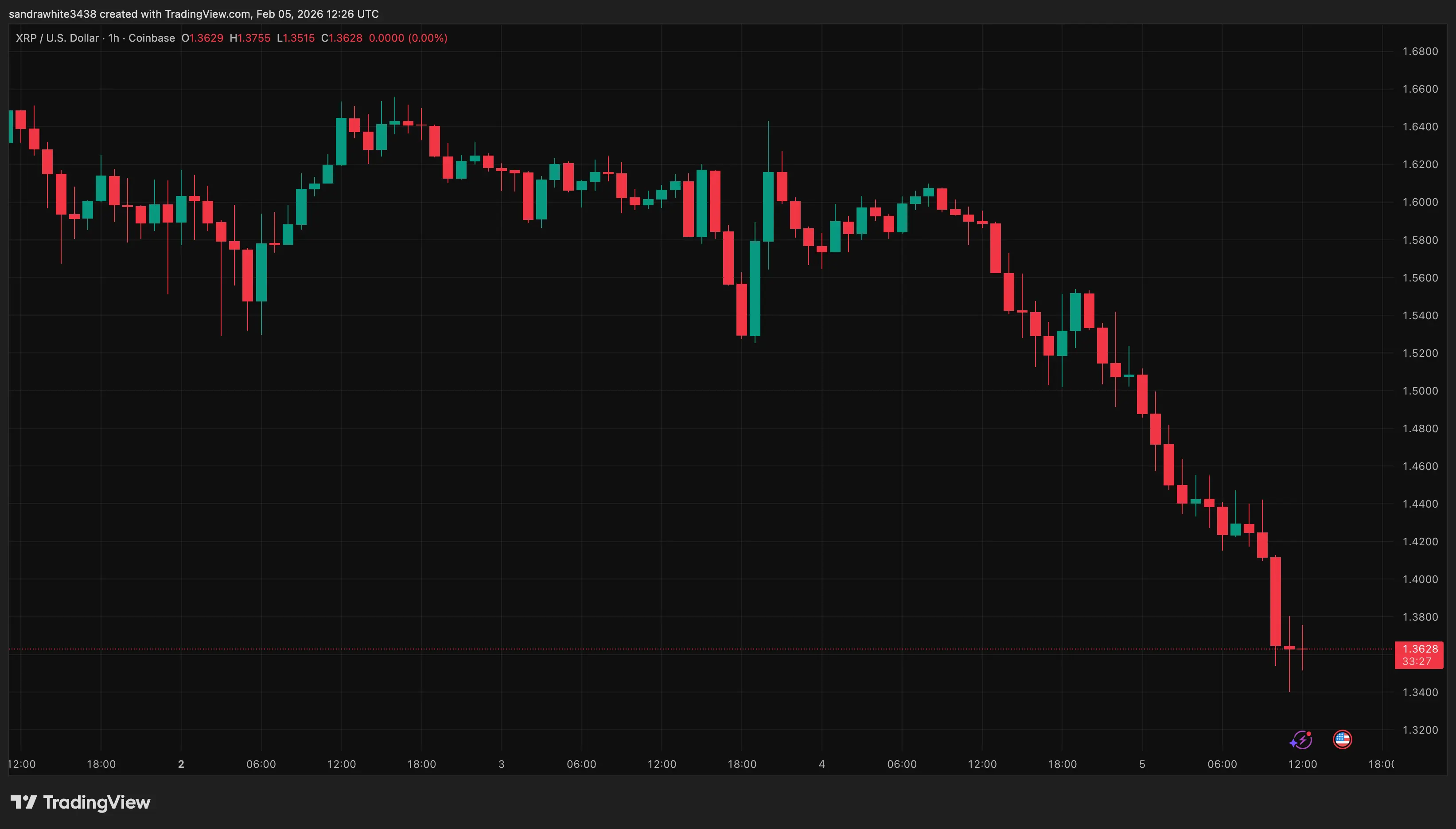Screen dimensions: 1456x829
Task: Click the open value O1.3629
Action: (x=202, y=38)
